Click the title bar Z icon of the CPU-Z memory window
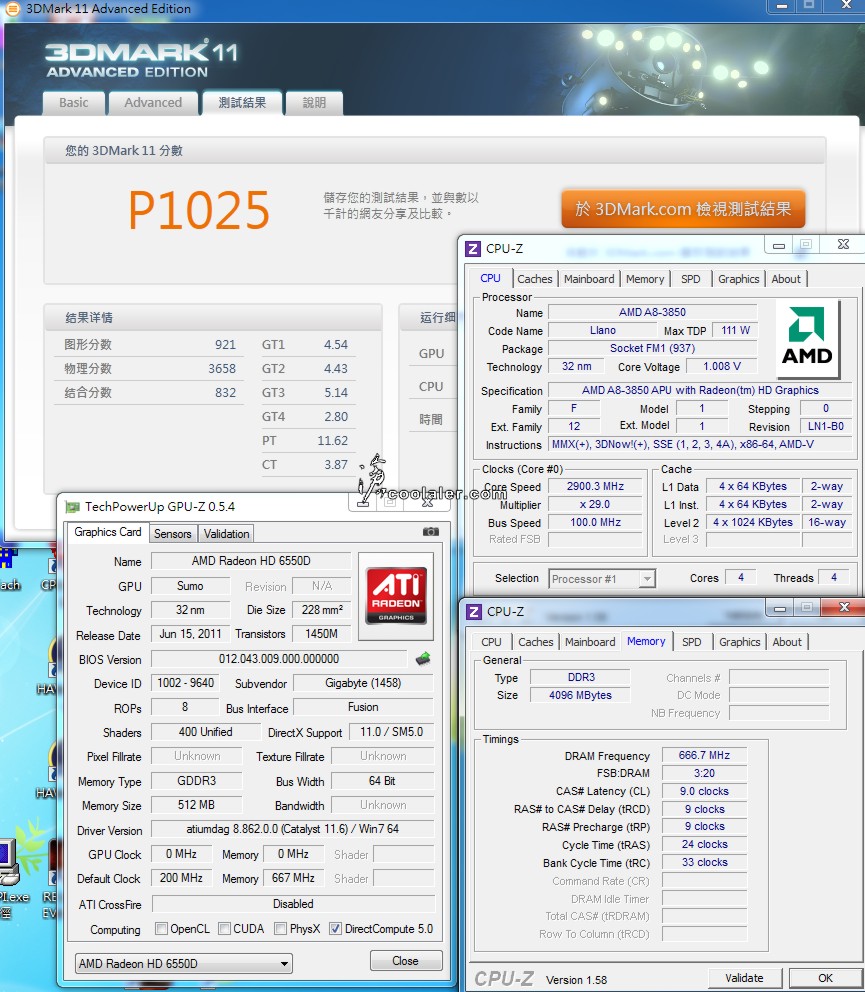 click(473, 612)
